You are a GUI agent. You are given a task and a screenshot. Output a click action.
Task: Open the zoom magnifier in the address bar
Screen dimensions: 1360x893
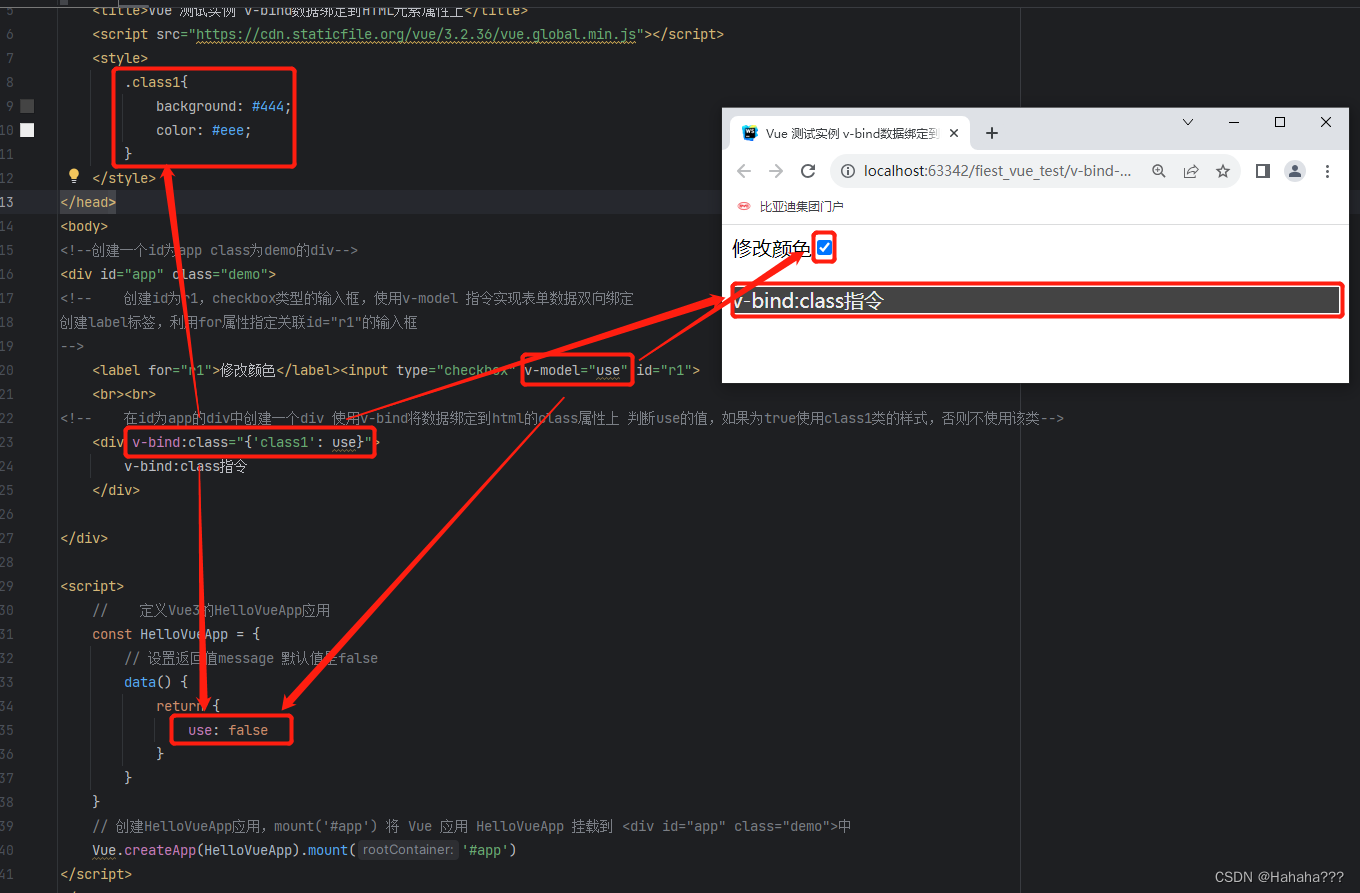pyautogui.click(x=1159, y=171)
